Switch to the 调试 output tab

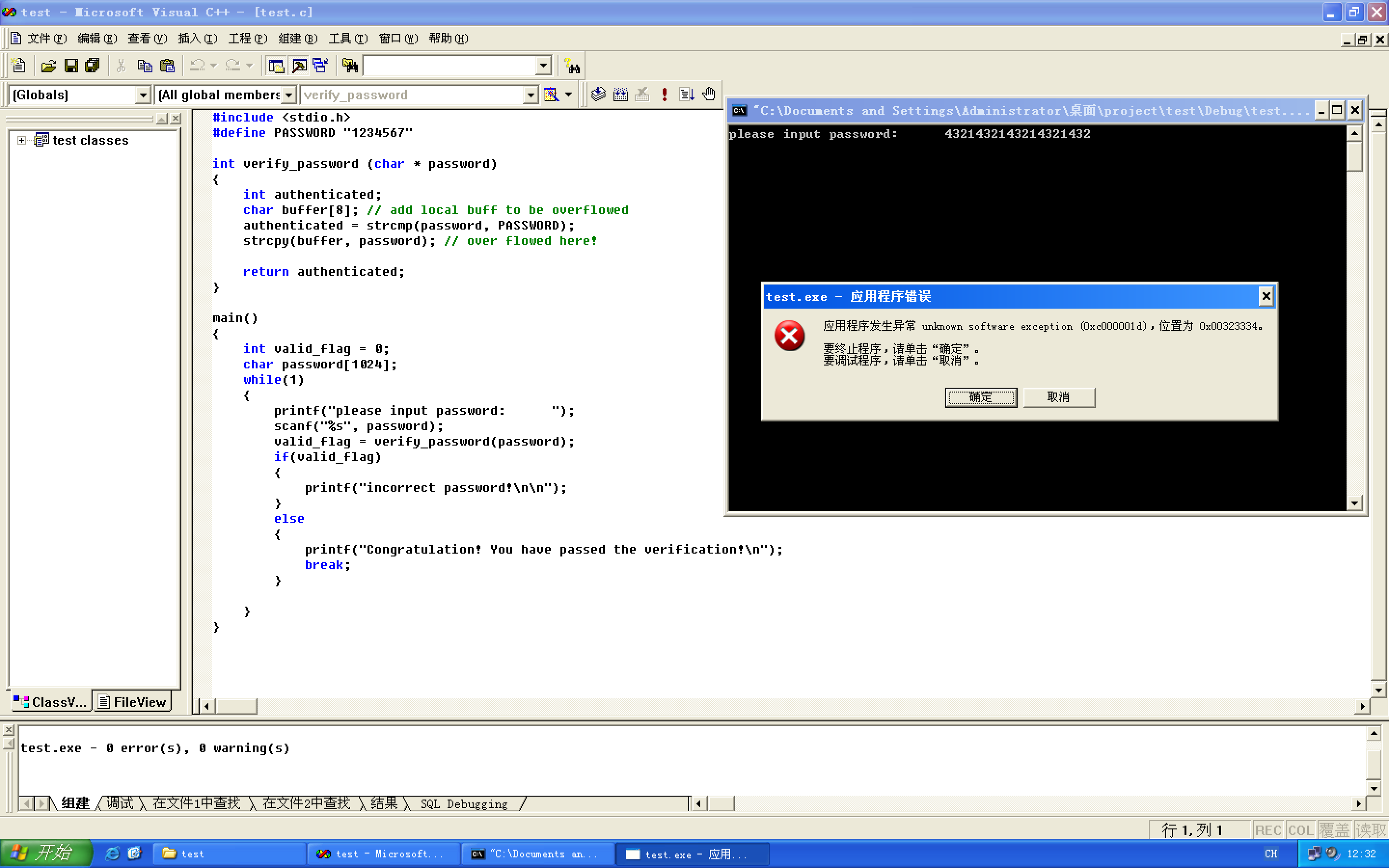point(120,803)
